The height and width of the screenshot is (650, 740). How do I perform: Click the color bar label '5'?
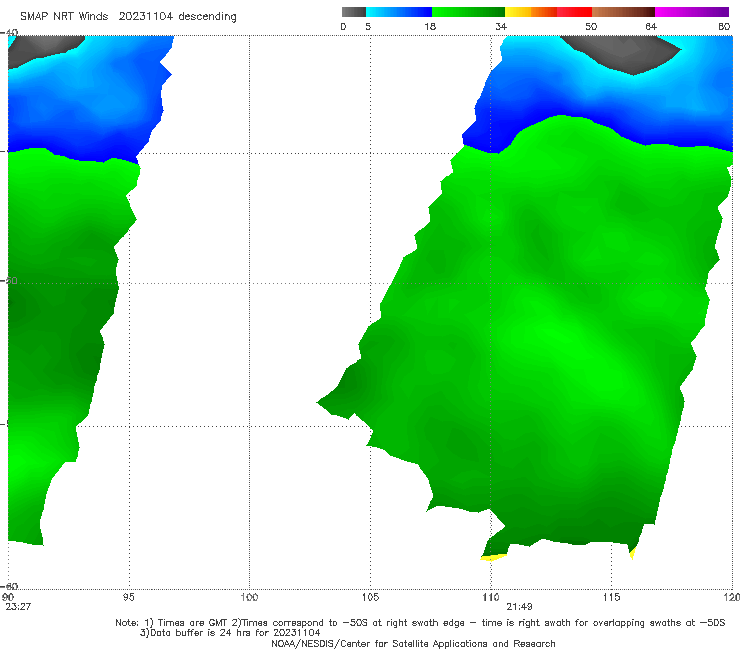pyautogui.click(x=368, y=27)
